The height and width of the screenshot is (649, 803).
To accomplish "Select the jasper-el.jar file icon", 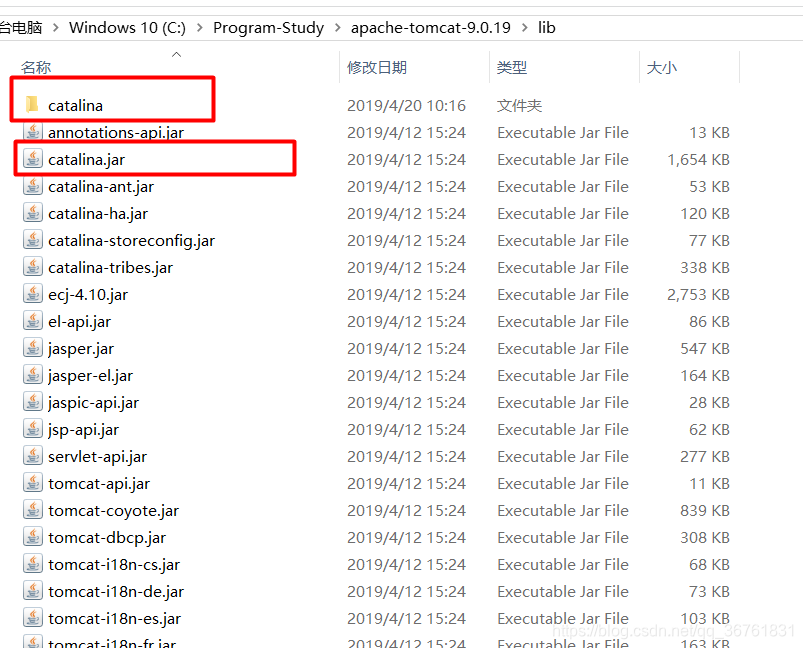I will pyautogui.click(x=33, y=375).
